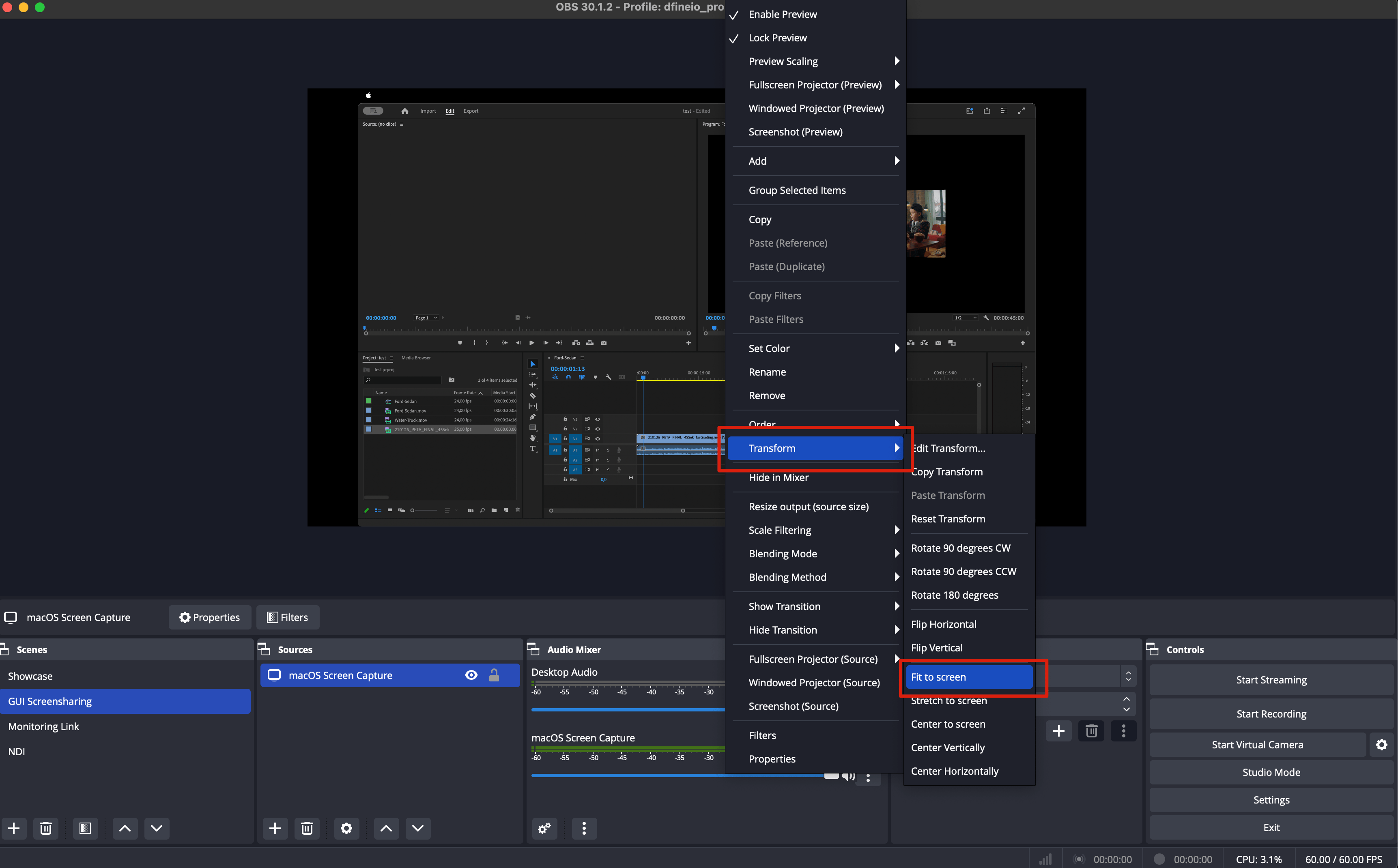The height and width of the screenshot is (868, 1398).
Task: Remove the scene transition with its trash icon
Action: pos(1091,731)
